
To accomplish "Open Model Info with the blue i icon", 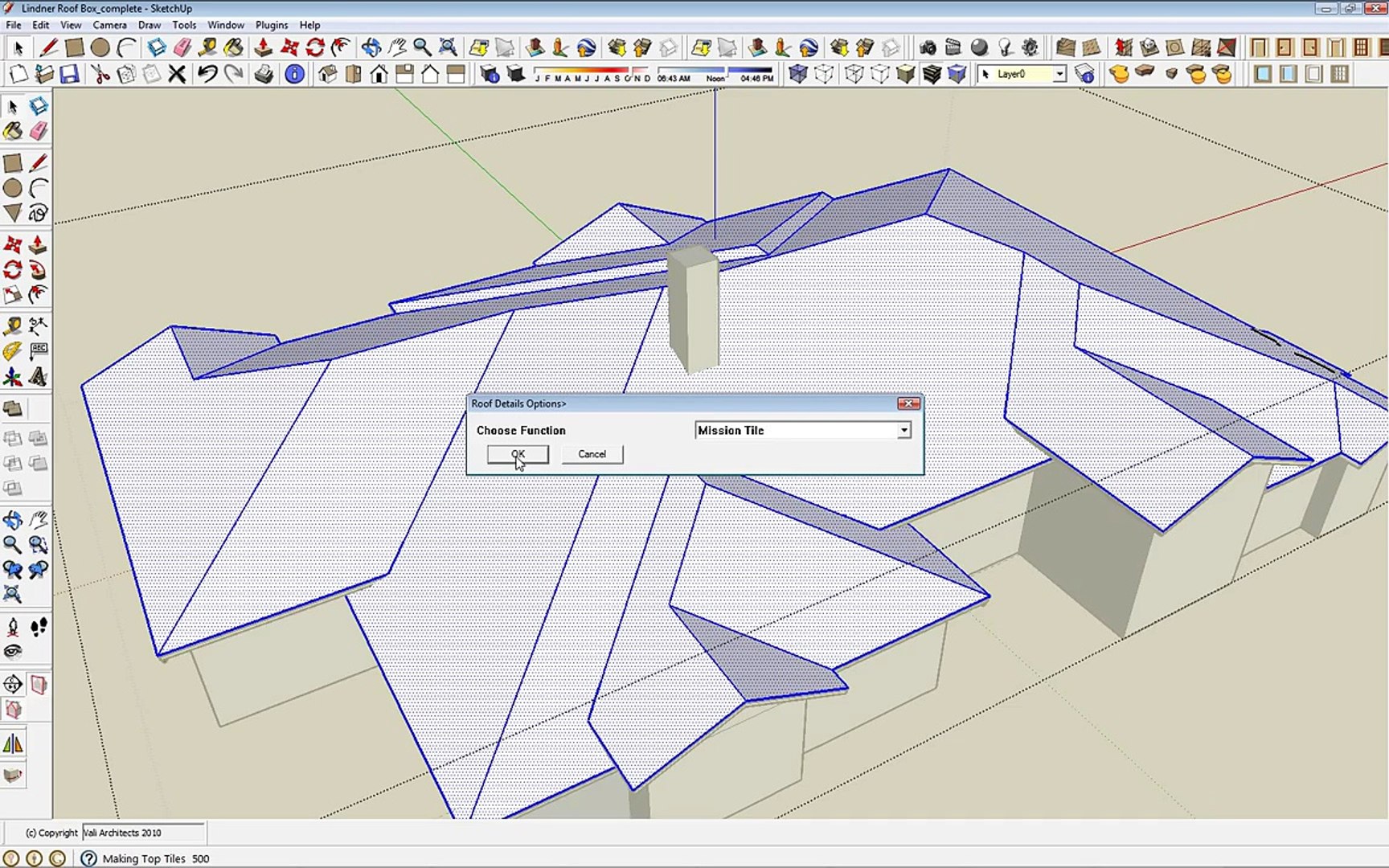I will tap(295, 75).
